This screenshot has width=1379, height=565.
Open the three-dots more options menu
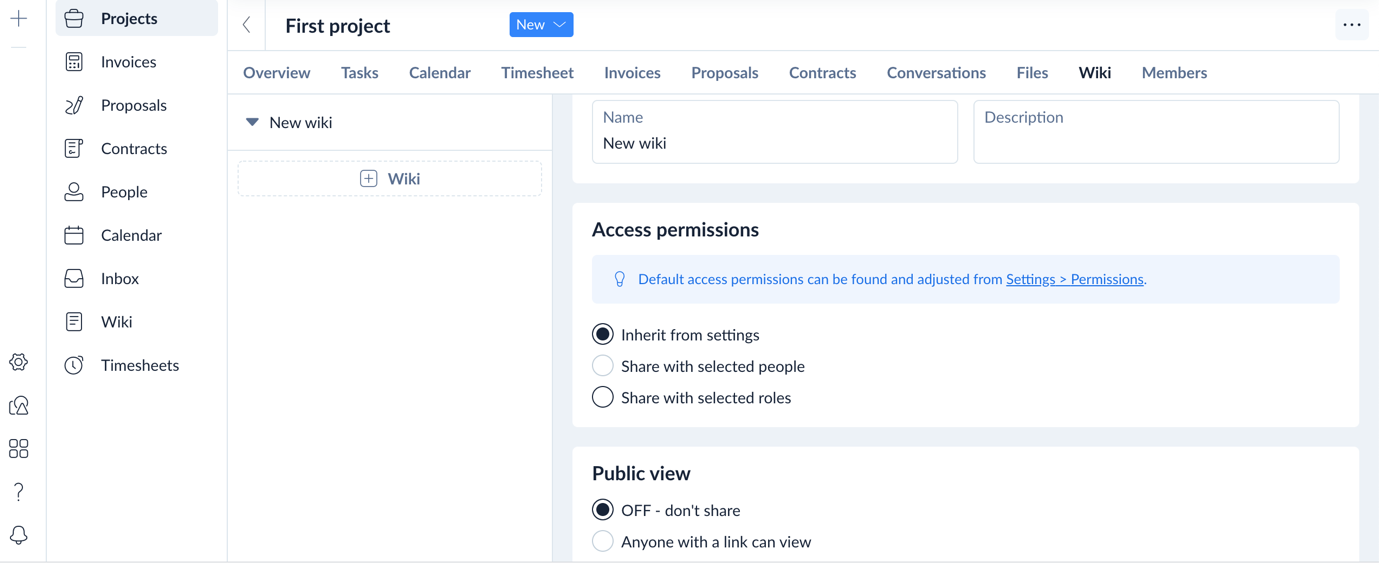click(x=1351, y=25)
